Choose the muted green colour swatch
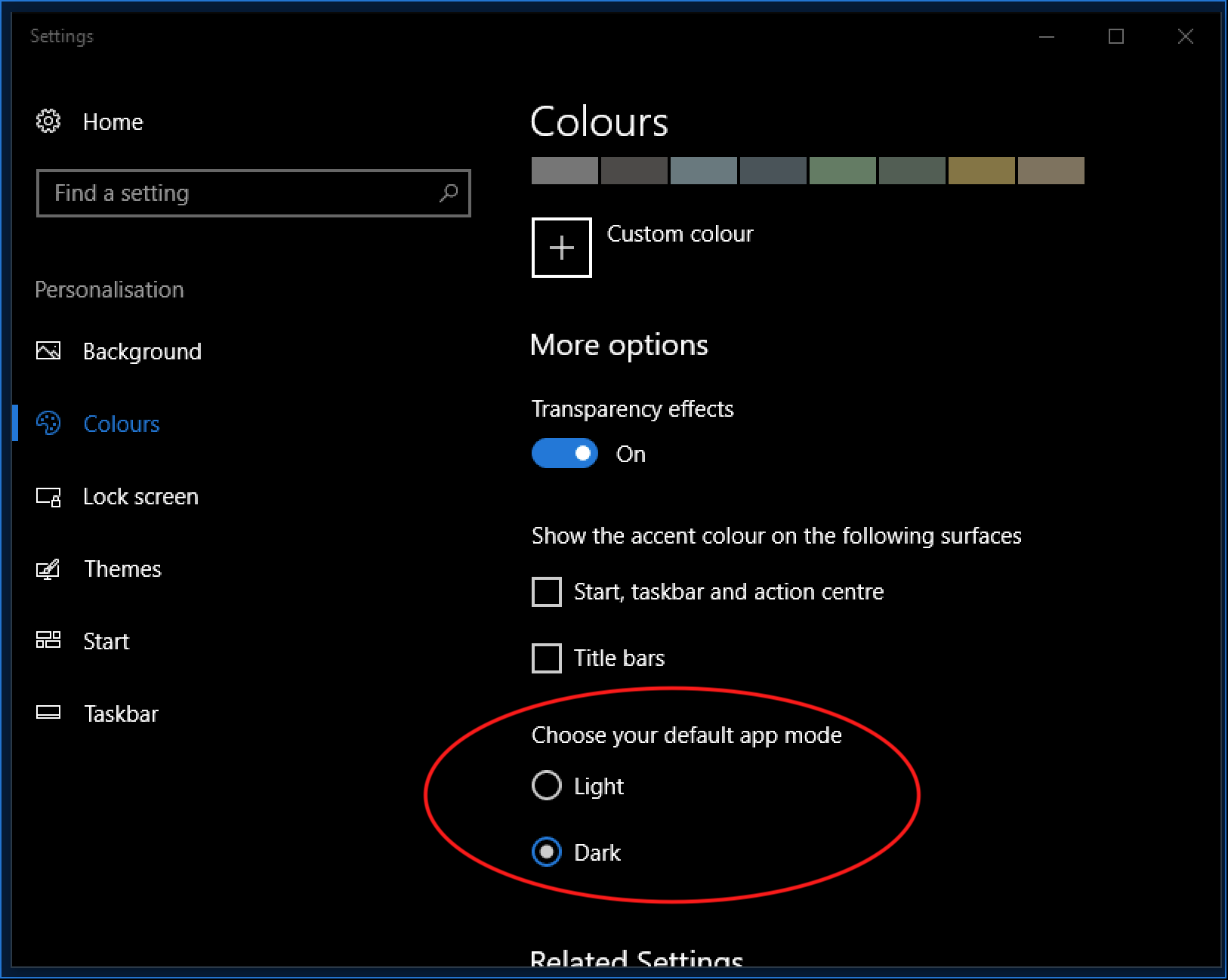The height and width of the screenshot is (980, 1228). 842,171
